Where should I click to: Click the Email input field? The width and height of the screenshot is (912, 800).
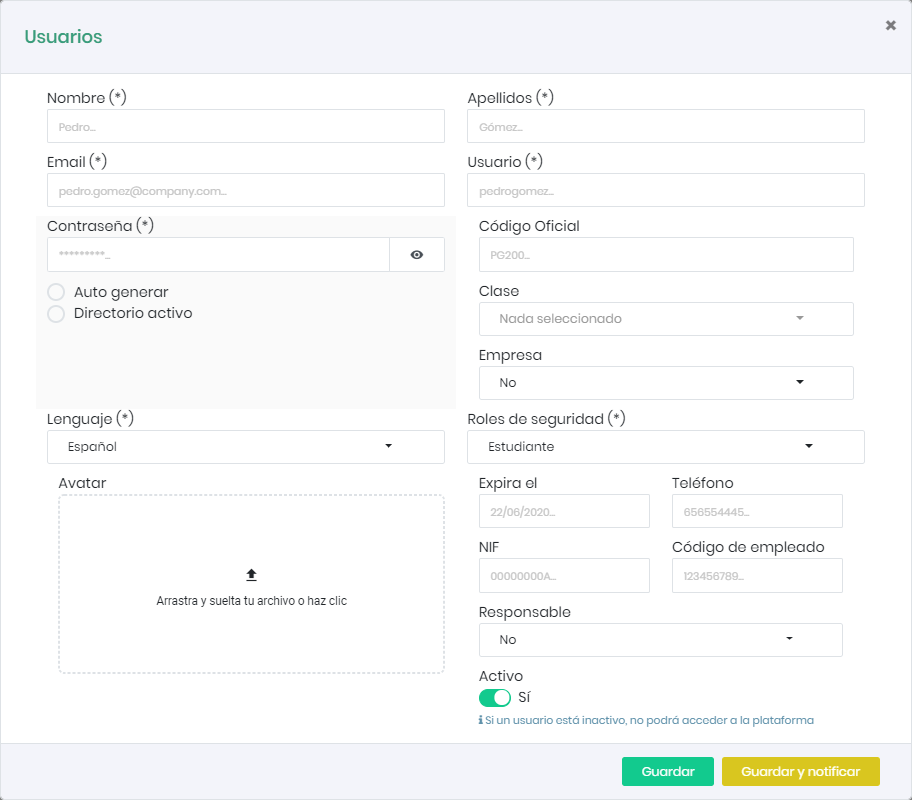(x=245, y=190)
